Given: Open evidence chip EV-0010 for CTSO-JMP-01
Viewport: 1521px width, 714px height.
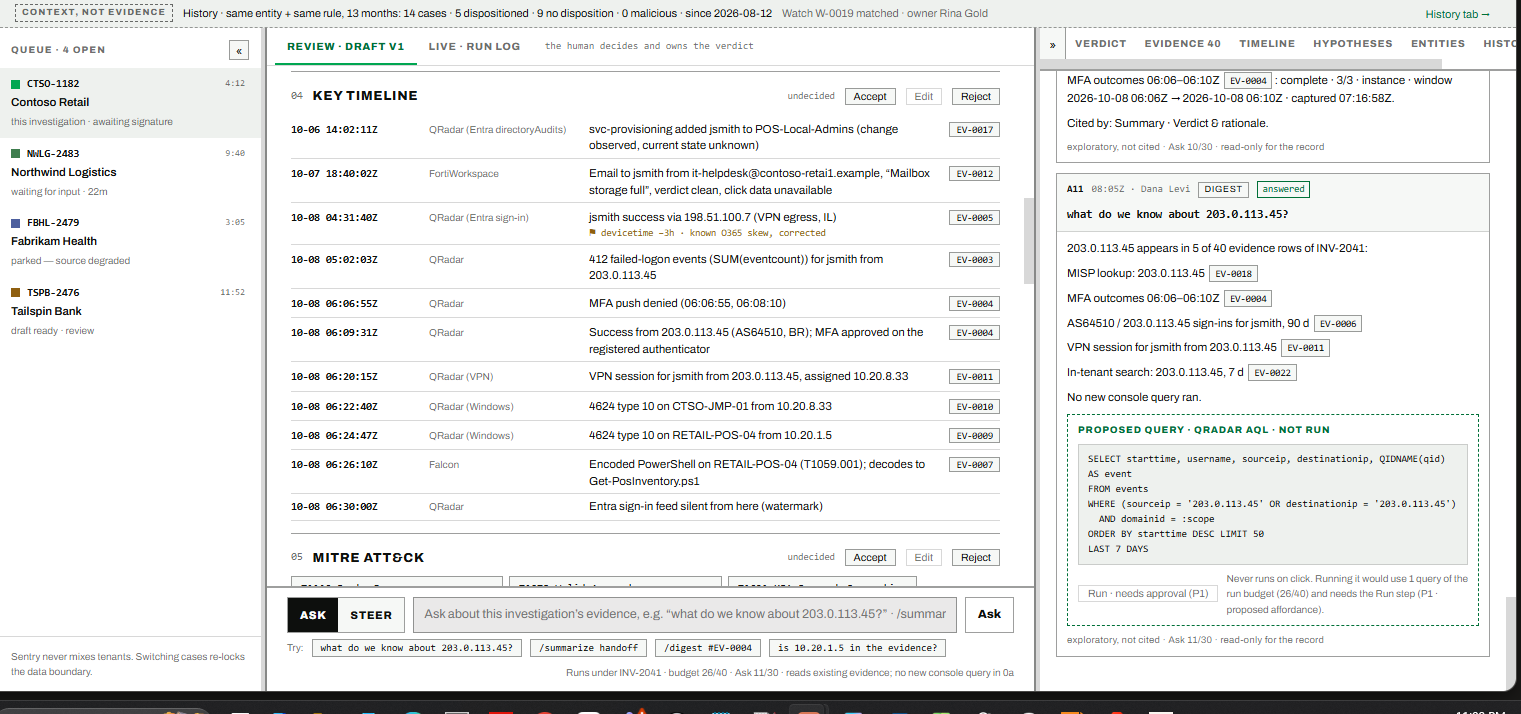Looking at the screenshot, I should tap(974, 407).
